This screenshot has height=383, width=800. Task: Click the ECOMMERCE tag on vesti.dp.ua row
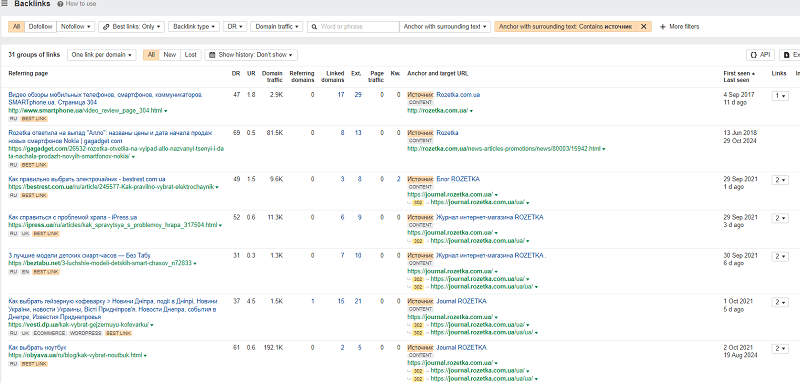[x=49, y=333]
